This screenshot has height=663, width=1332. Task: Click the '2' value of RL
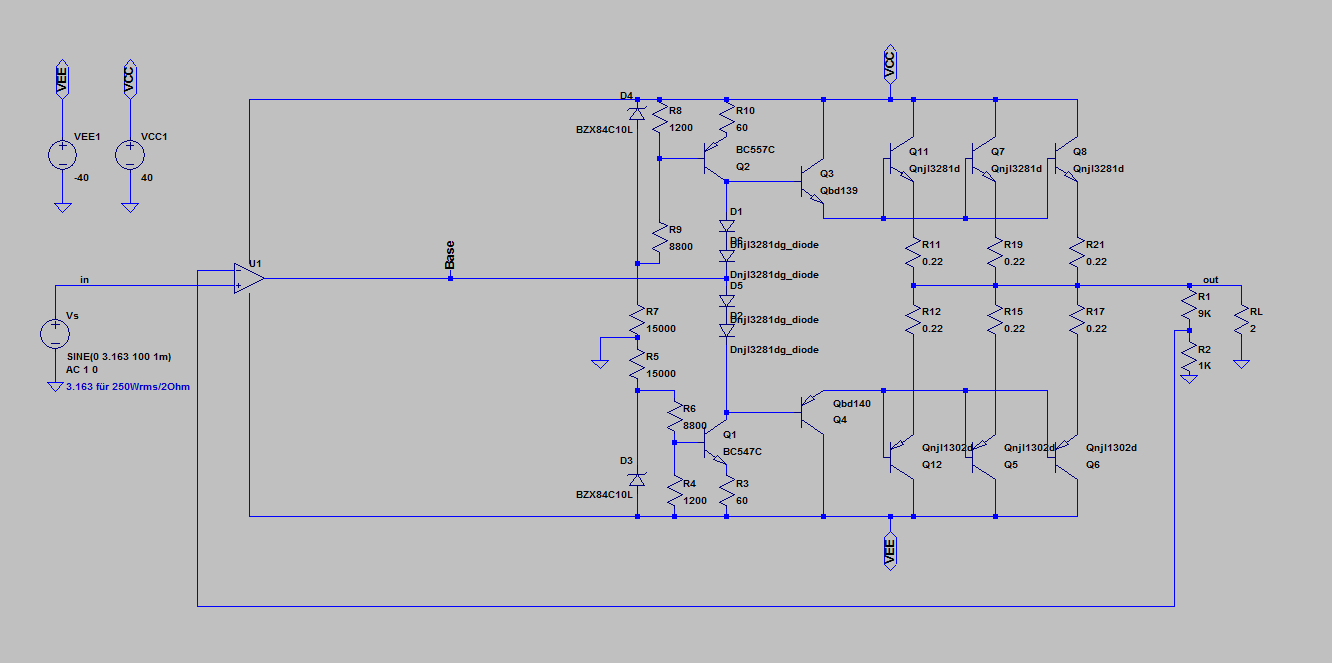coord(1254,329)
